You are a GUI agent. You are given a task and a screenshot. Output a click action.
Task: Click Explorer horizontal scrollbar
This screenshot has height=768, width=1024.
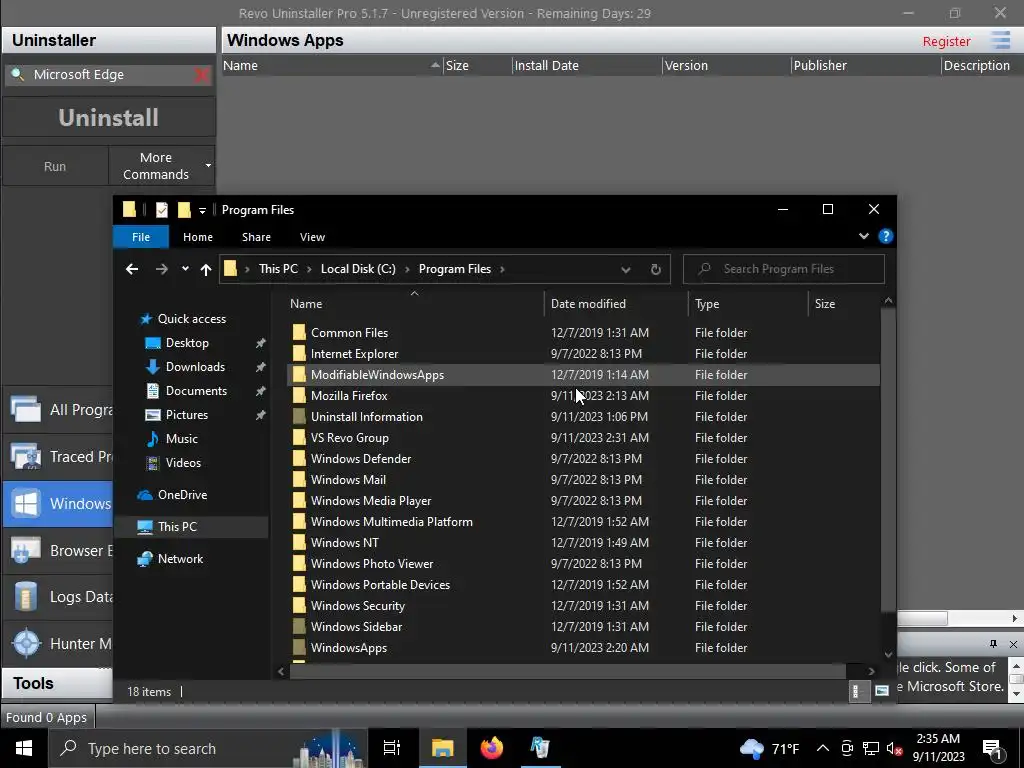pyautogui.click(x=568, y=671)
